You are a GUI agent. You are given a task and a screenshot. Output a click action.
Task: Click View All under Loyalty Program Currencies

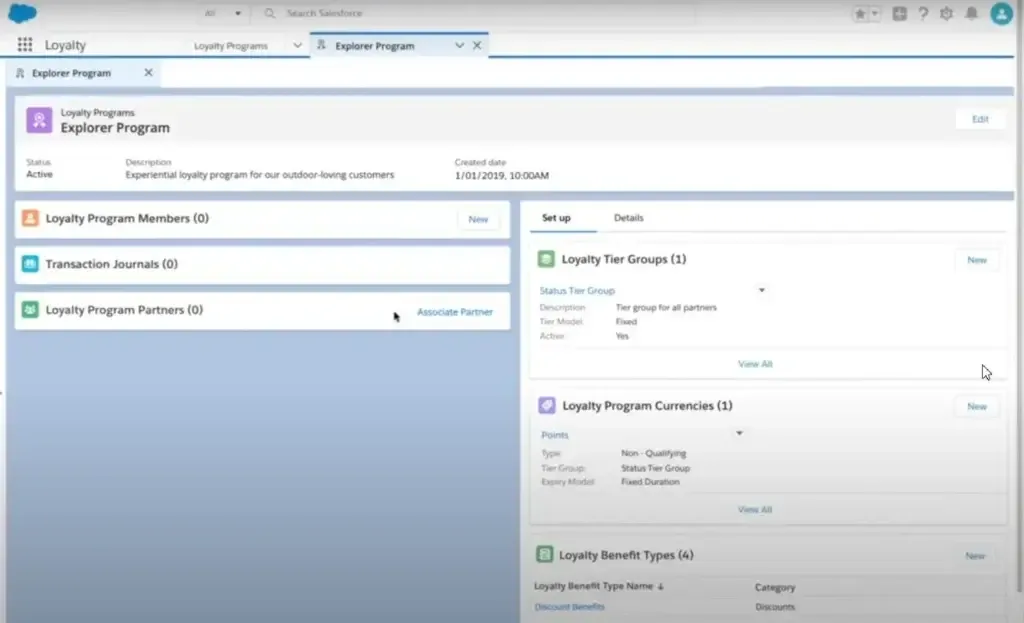point(755,509)
